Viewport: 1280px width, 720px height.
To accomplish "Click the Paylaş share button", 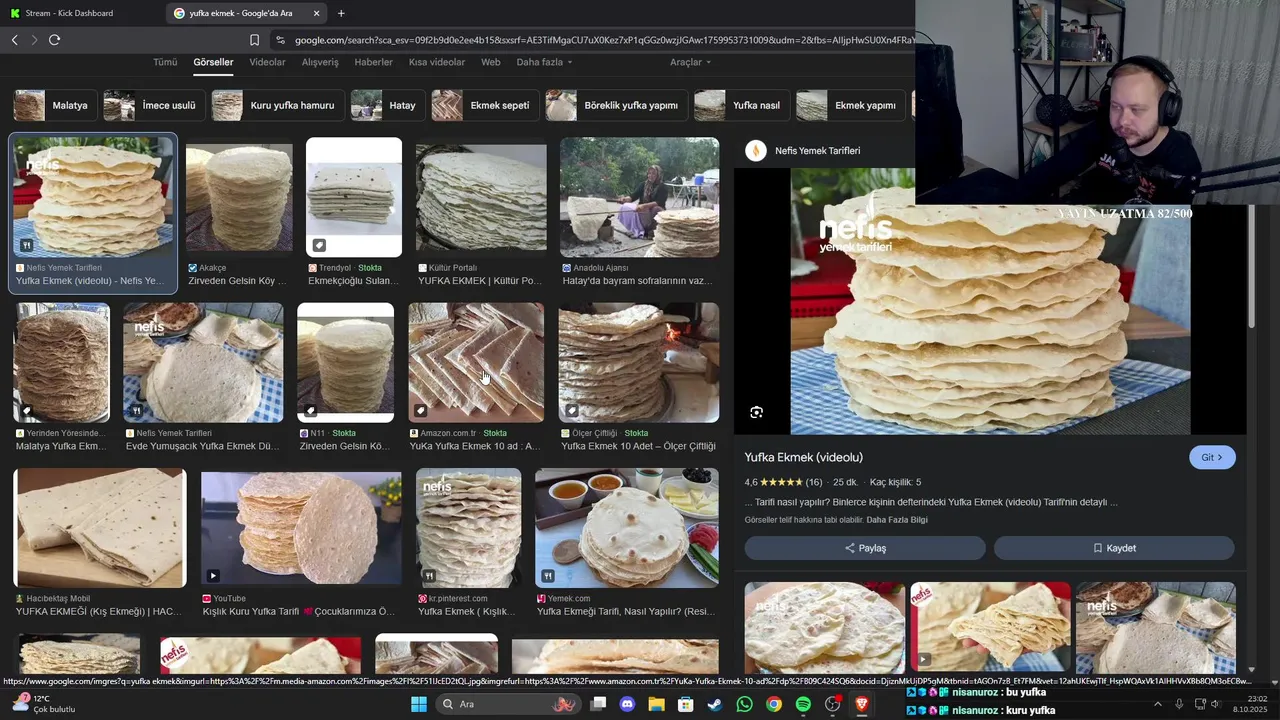I will (x=865, y=548).
